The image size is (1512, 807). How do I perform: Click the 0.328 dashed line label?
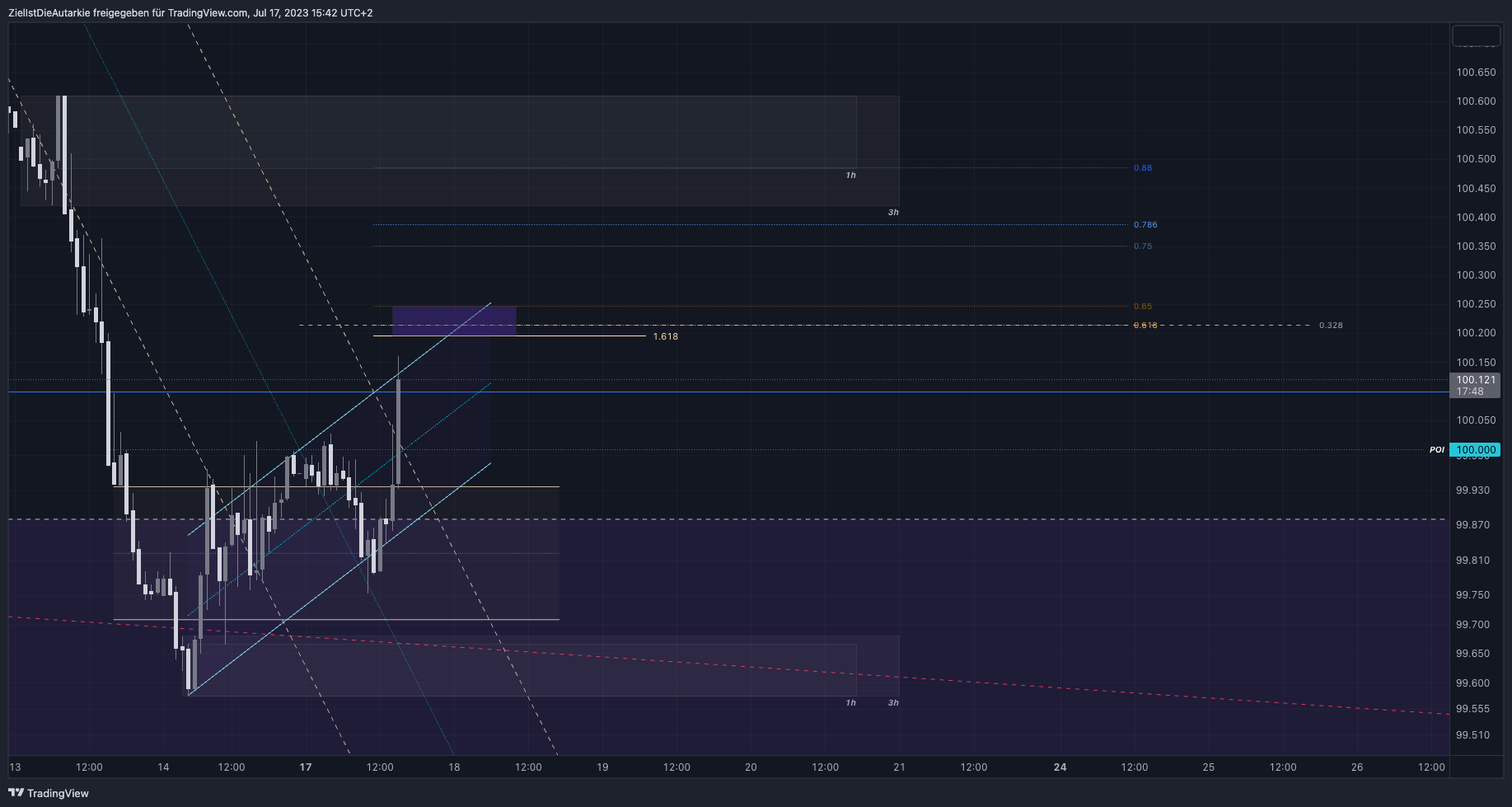coord(1331,326)
